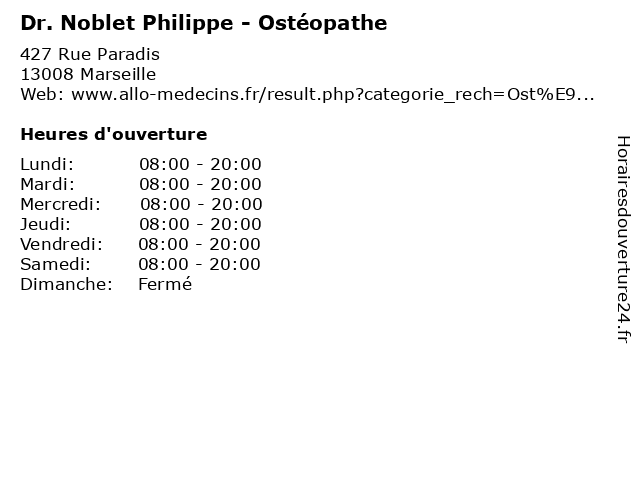Click Samedi's 08:00 - 20:00 hours

(199, 264)
